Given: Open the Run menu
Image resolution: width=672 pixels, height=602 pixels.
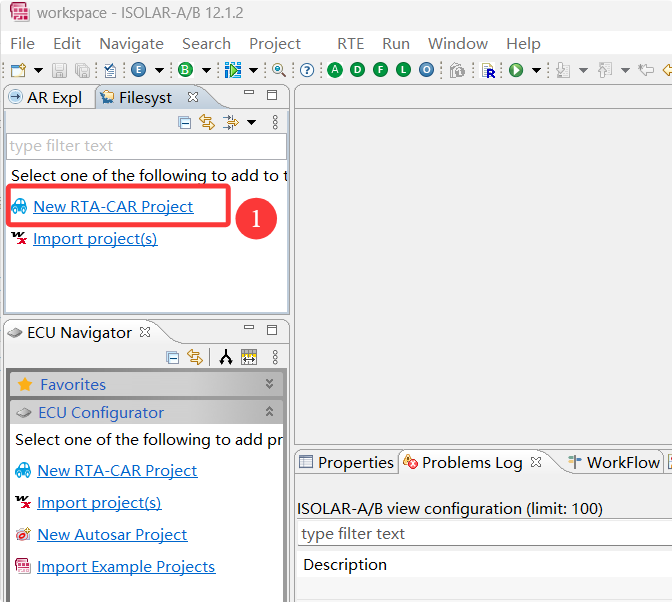Looking at the screenshot, I should tap(396, 44).
